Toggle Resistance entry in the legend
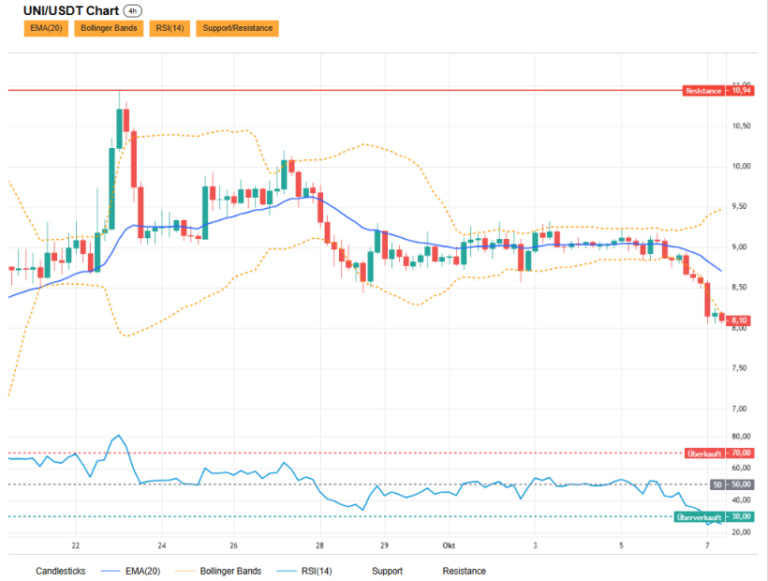 [464, 571]
